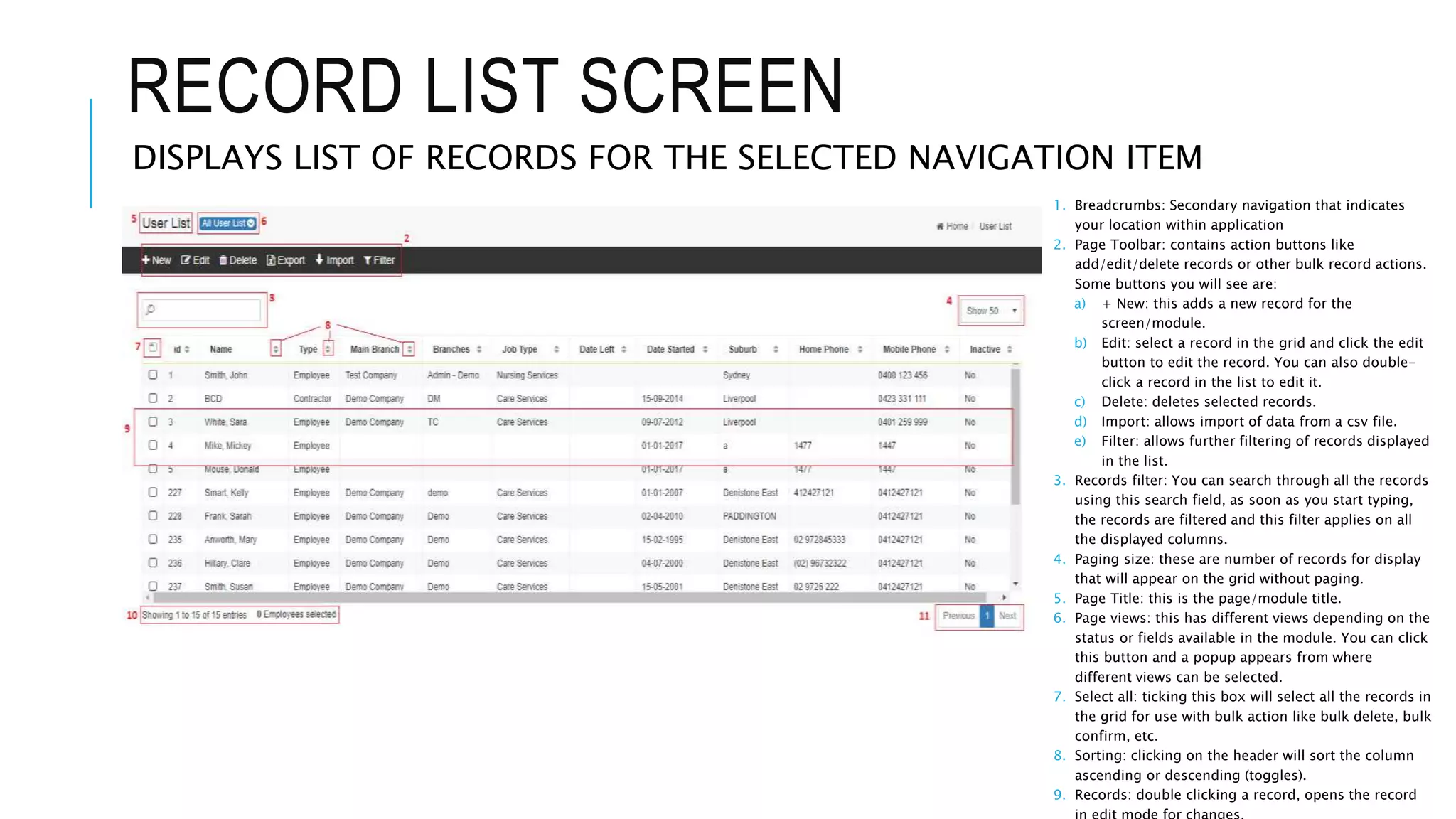1456x819 pixels.
Task: Toggle the select-all checkbox in header
Action: point(153,348)
